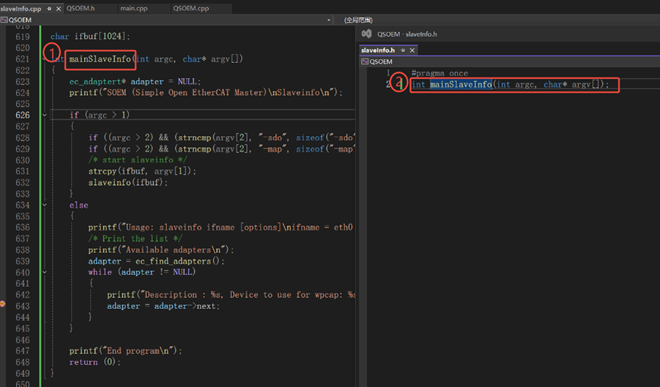
Task: Click the '/* Print the list */' comment
Action: pos(135,238)
